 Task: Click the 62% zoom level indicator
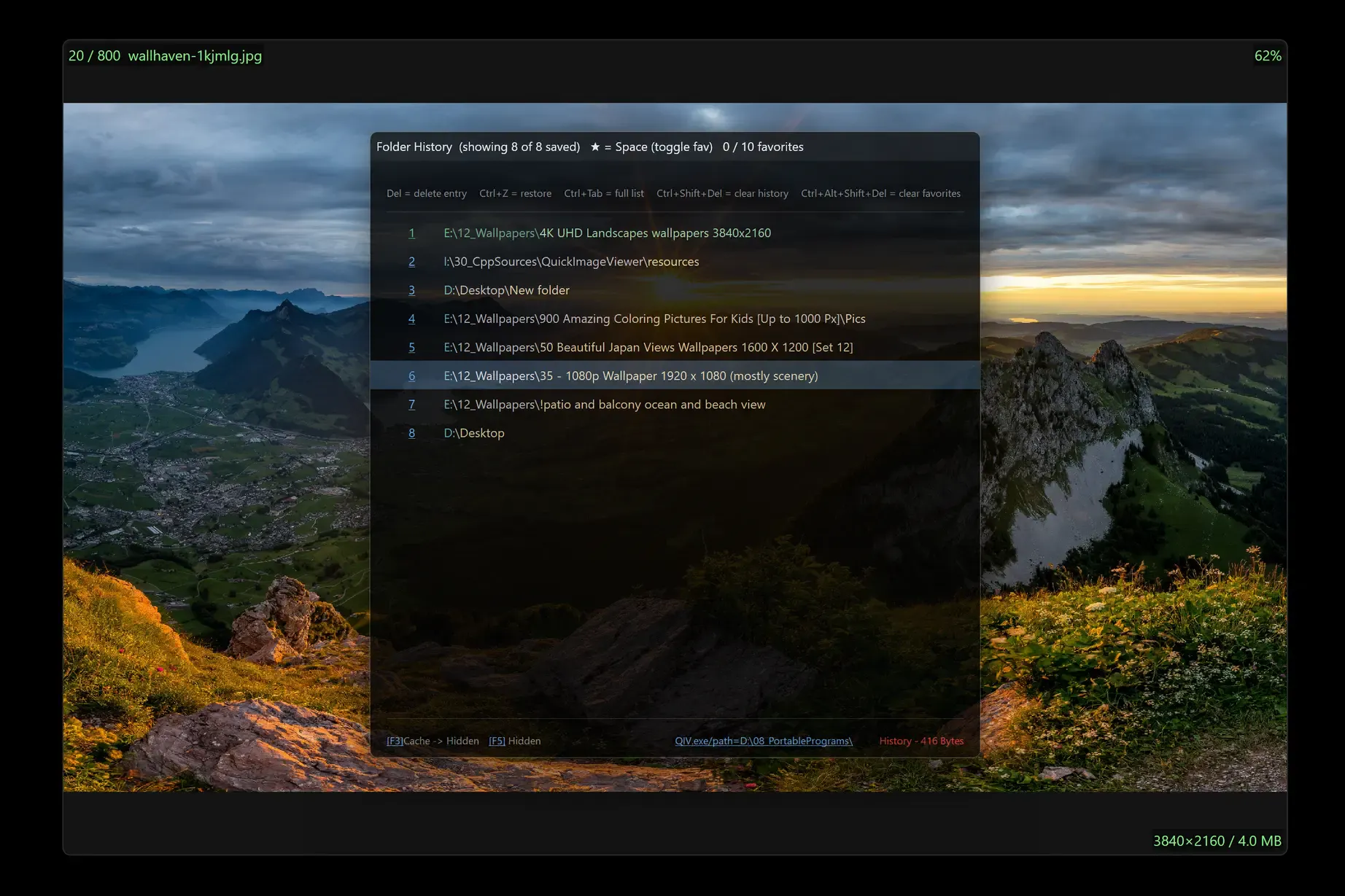click(1268, 56)
